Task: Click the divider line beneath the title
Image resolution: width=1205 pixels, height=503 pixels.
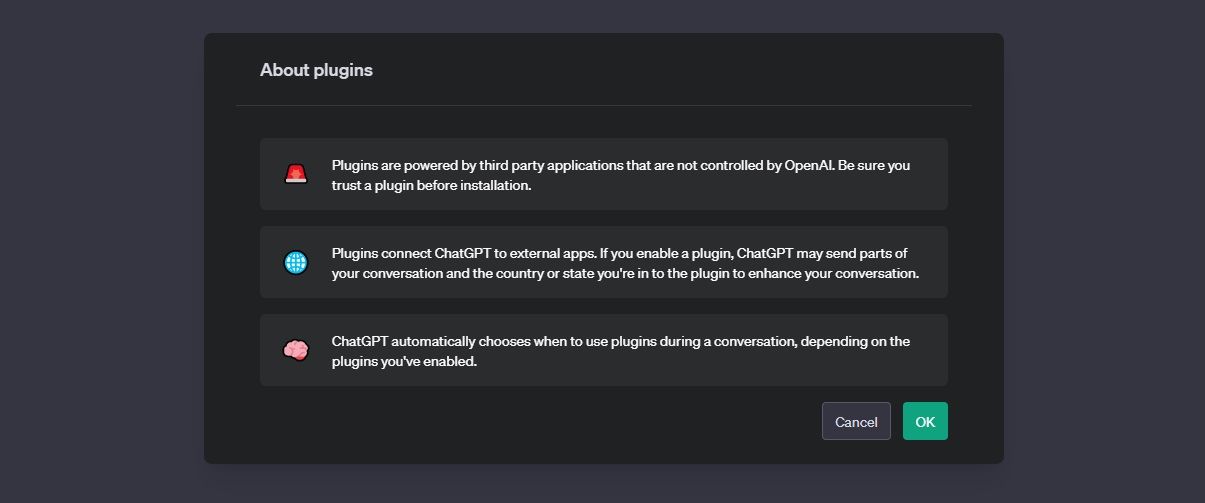Action: (x=603, y=105)
